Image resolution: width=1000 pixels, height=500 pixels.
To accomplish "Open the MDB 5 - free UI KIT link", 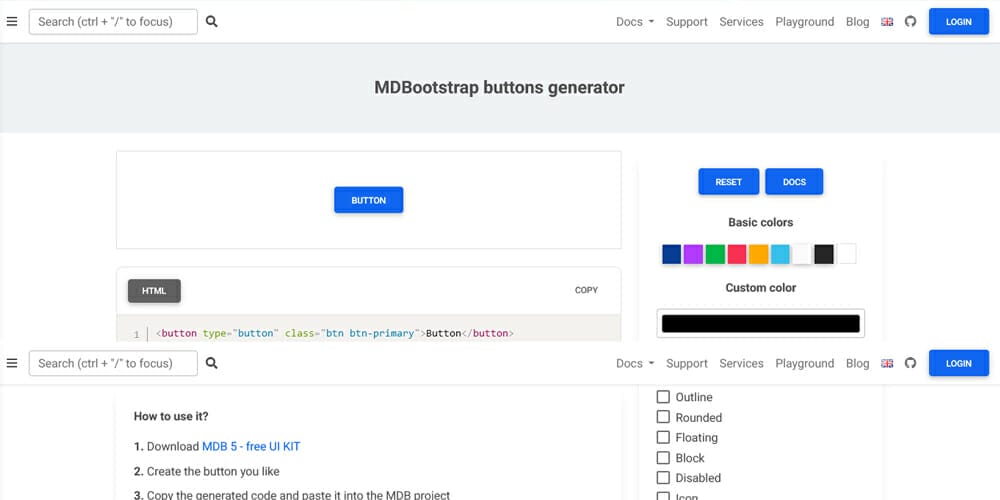I will (251, 446).
